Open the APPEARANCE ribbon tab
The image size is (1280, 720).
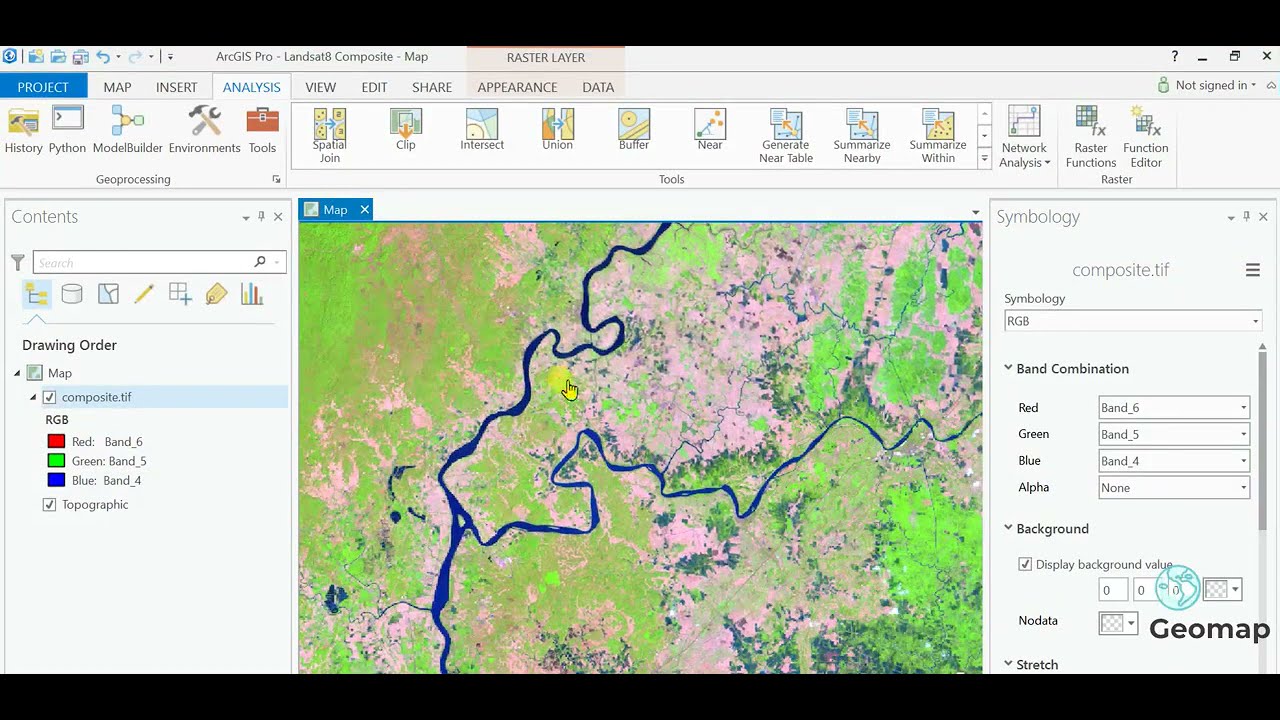(517, 87)
